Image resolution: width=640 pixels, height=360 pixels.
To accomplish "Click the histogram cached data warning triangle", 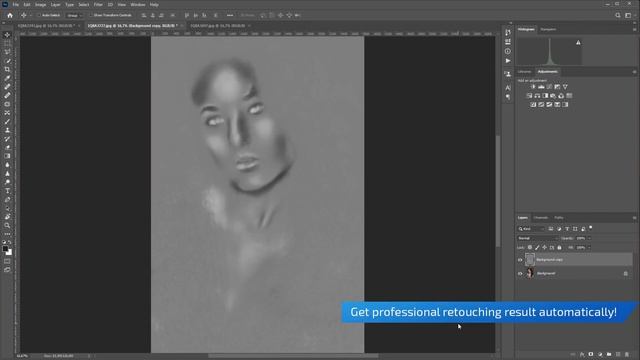I will [x=578, y=42].
